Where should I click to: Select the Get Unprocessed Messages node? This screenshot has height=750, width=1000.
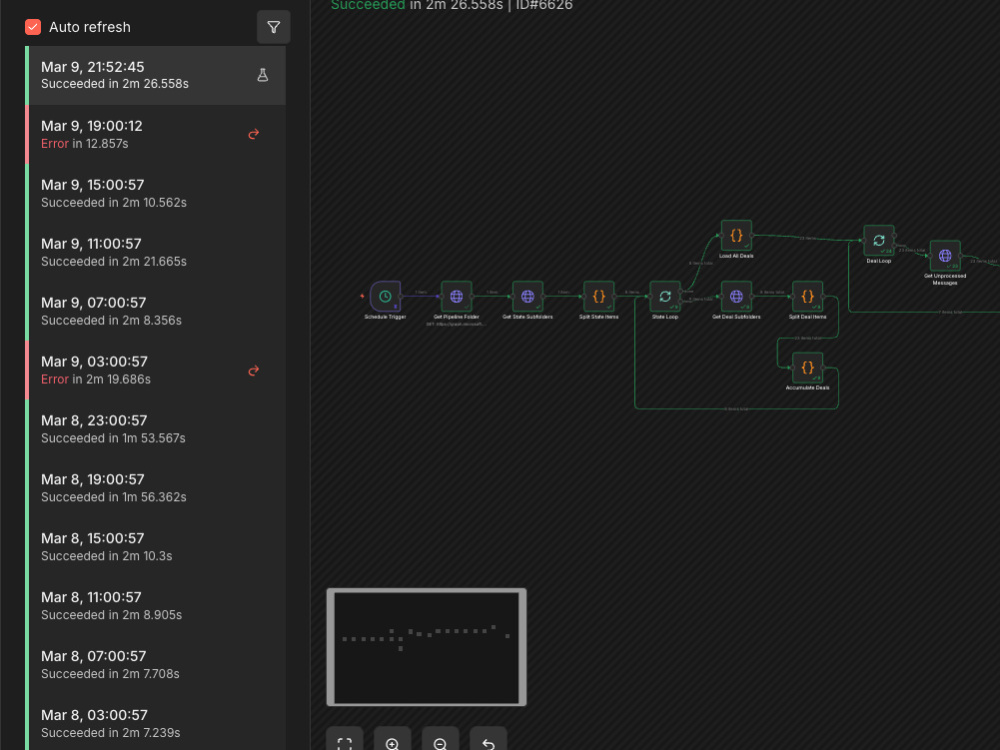(945, 256)
